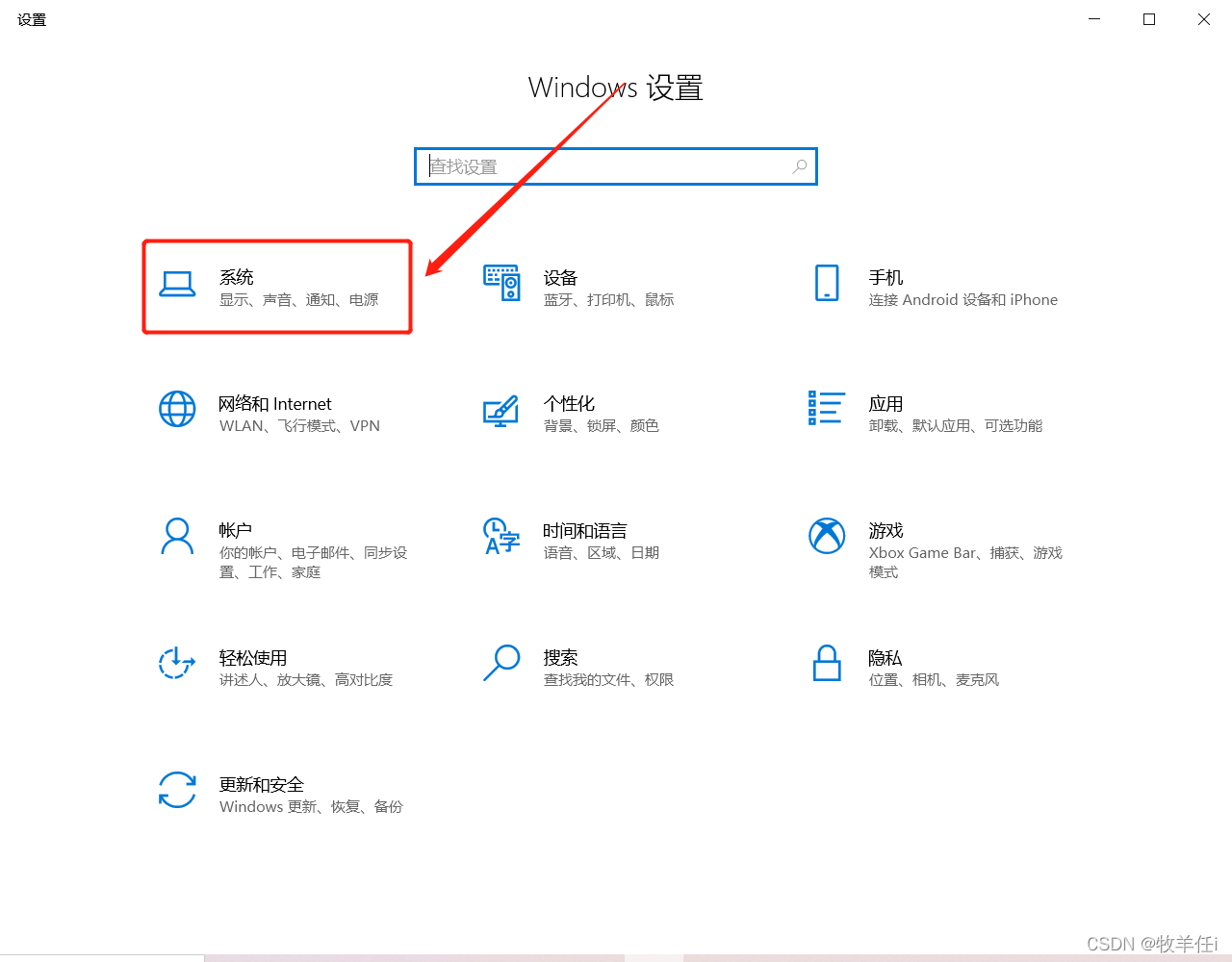Close the 设置 window

(1204, 19)
